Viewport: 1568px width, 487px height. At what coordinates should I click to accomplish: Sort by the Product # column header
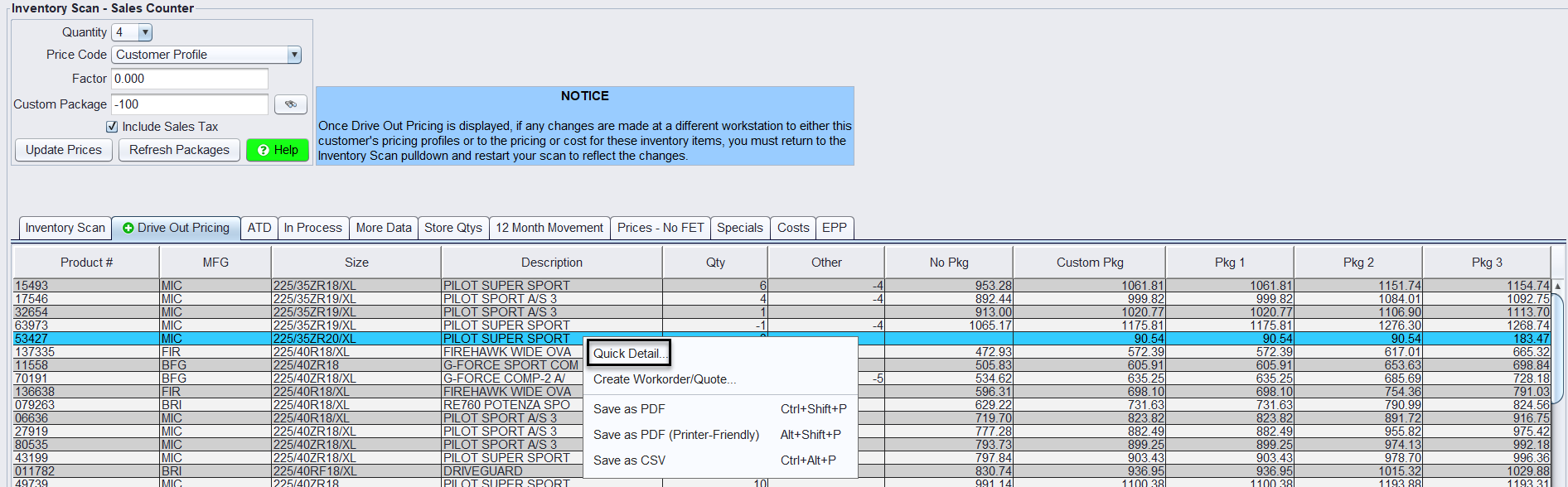86,263
